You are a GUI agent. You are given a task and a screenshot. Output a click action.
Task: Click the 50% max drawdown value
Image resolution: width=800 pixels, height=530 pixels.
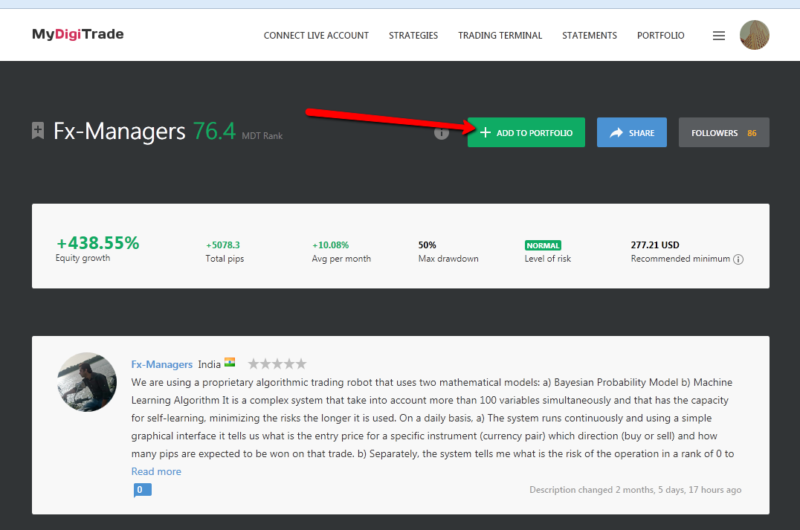(x=427, y=245)
